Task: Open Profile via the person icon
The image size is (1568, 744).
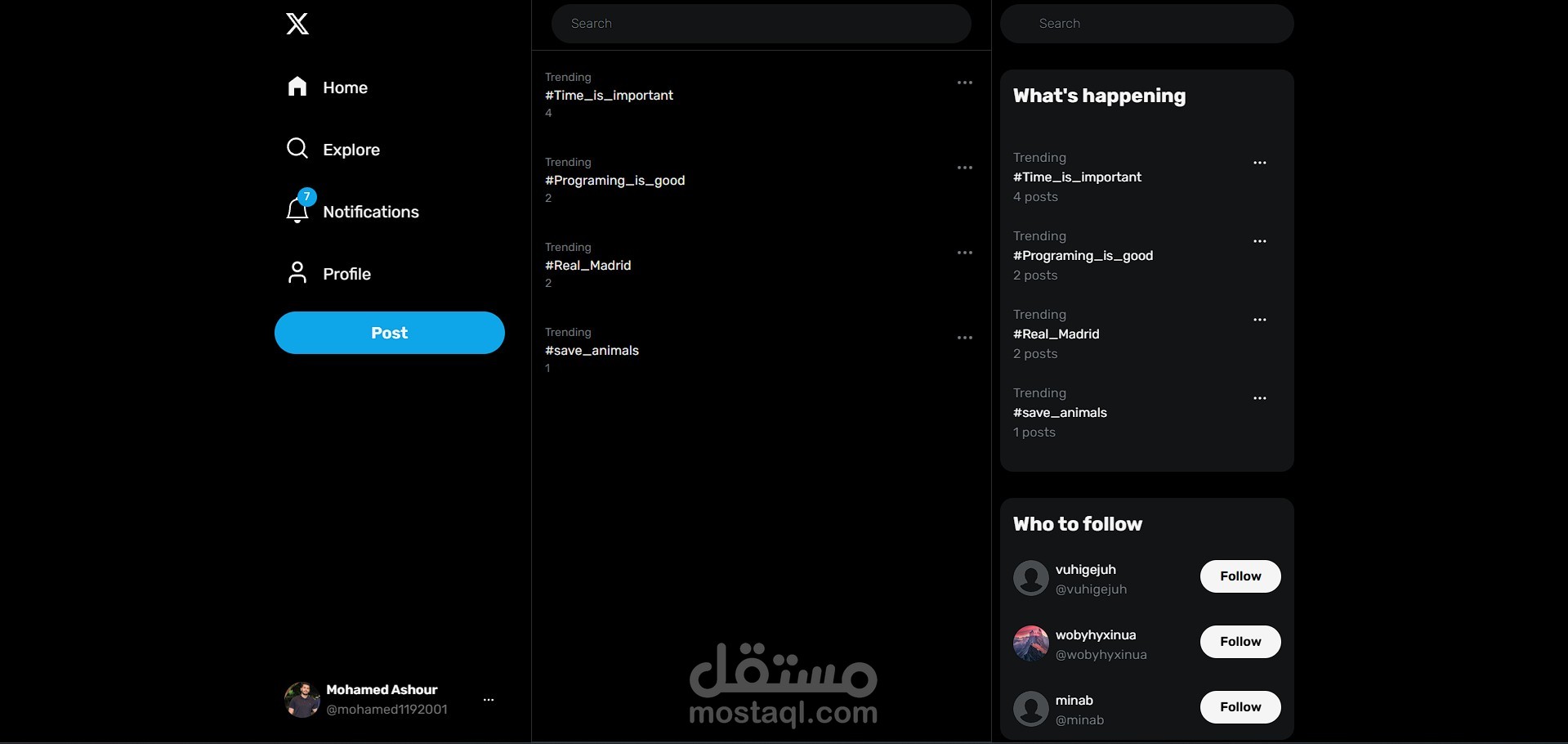Action: pos(297,273)
